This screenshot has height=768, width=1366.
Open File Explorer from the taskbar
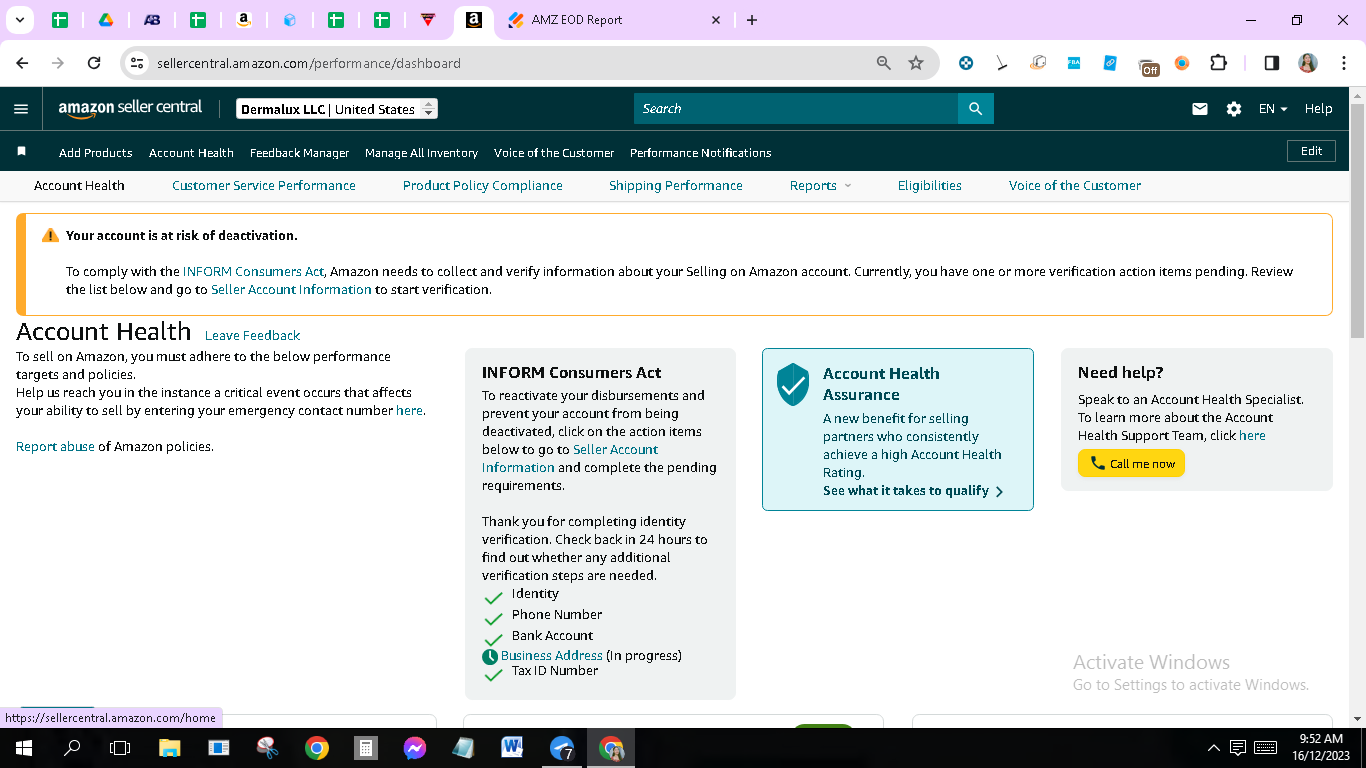coord(169,748)
